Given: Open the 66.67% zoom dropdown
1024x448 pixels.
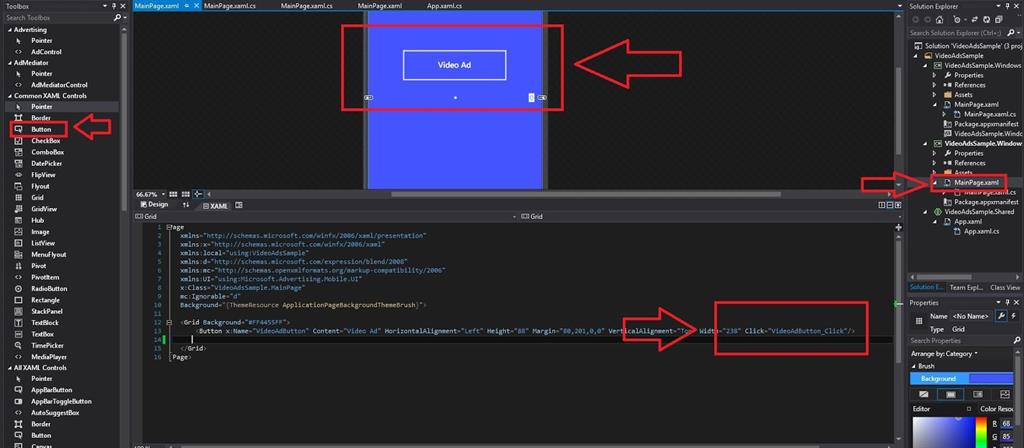Looking at the screenshot, I should pyautogui.click(x=163, y=194).
